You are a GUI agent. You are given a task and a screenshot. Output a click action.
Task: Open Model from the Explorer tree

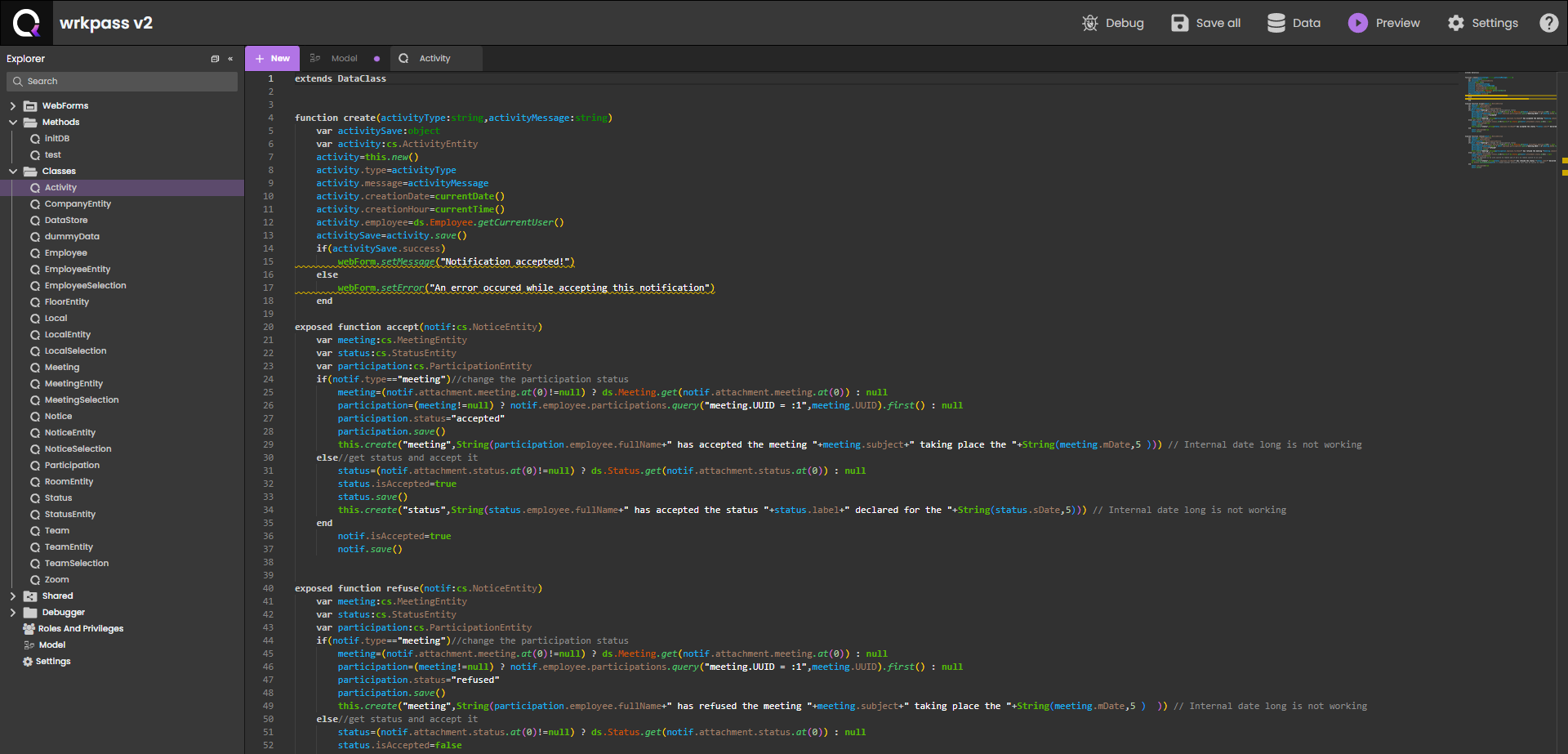point(51,645)
